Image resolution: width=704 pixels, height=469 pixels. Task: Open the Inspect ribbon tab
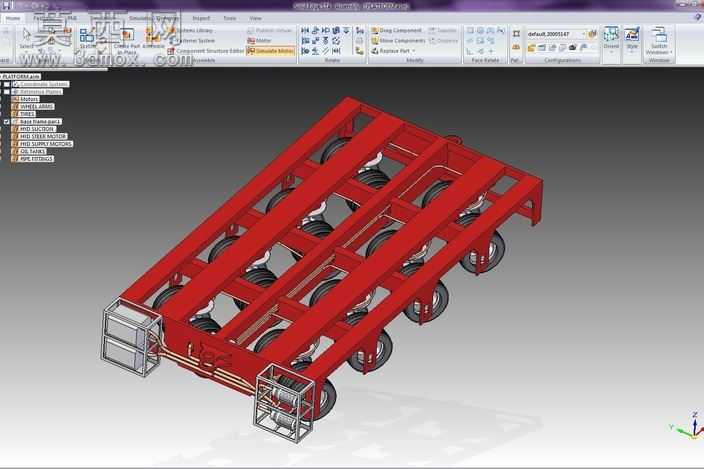click(201, 18)
